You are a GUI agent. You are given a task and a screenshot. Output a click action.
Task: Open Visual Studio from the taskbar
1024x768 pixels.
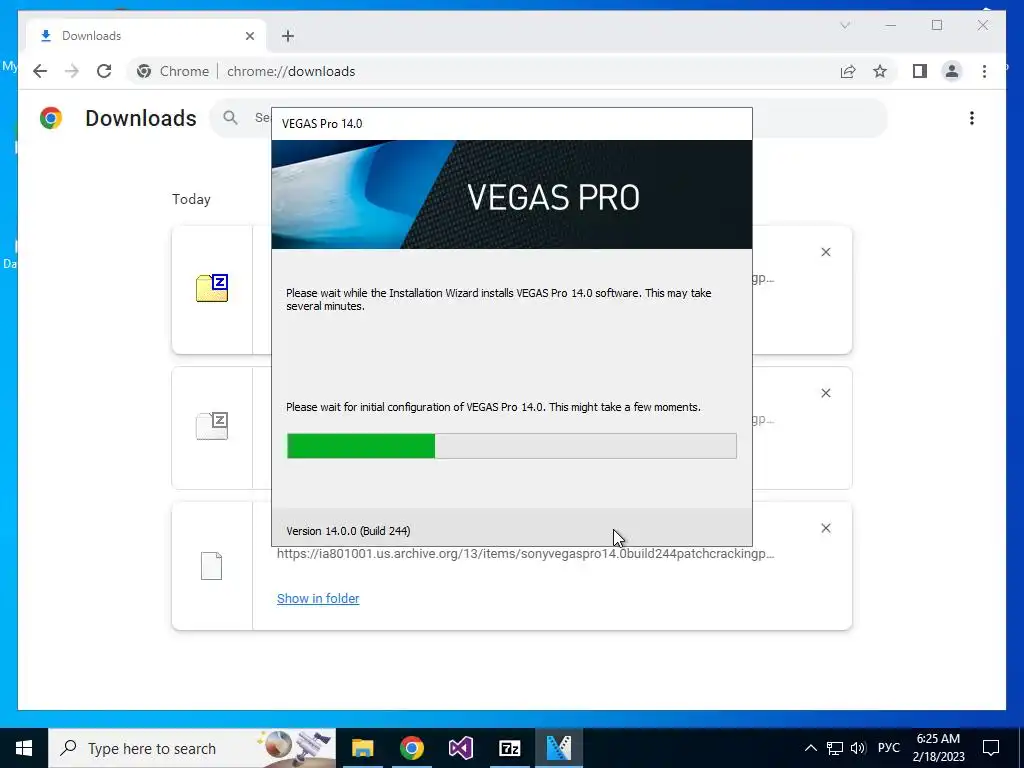[460, 748]
